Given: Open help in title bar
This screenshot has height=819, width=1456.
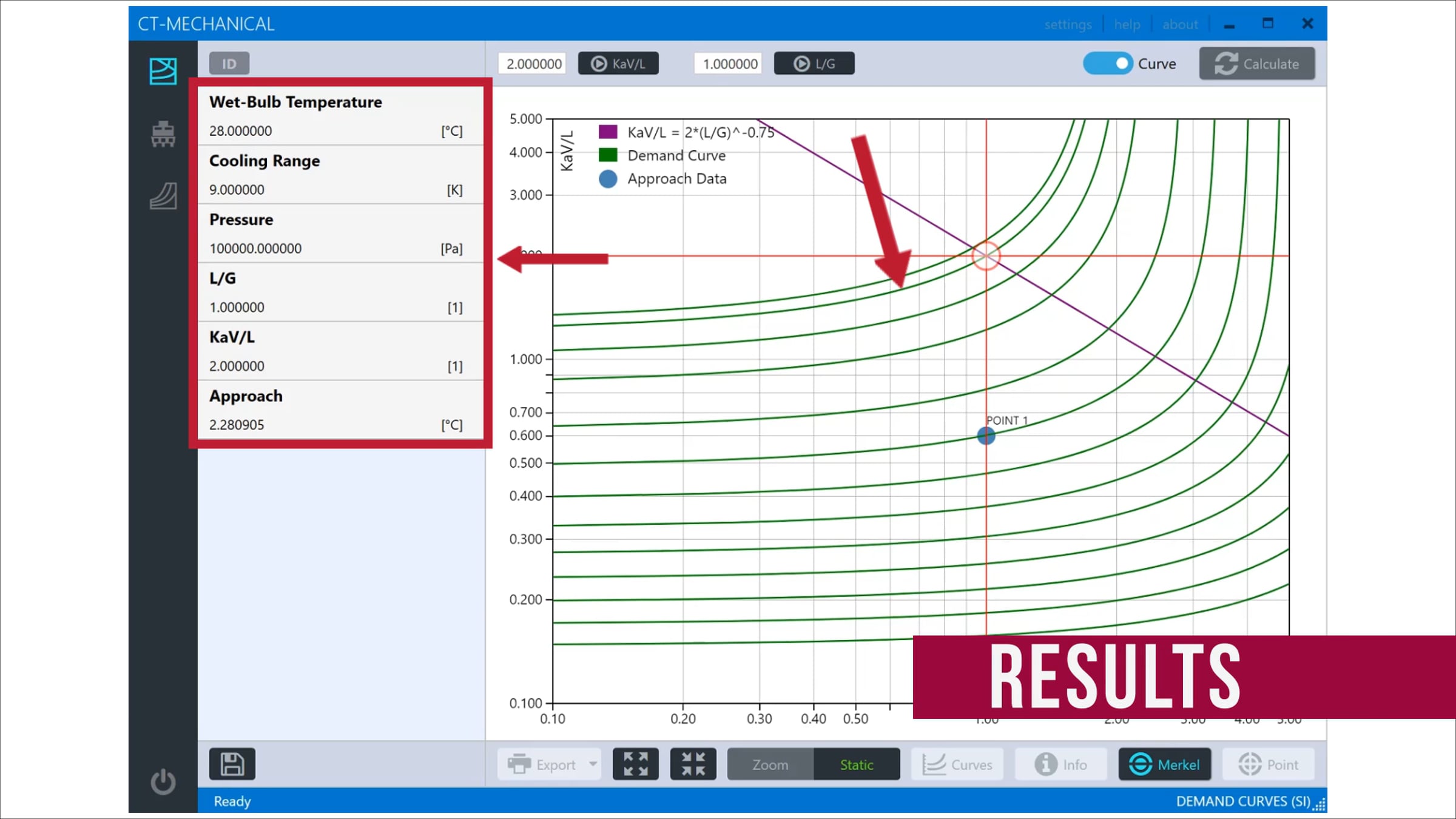Looking at the screenshot, I should (x=1127, y=24).
